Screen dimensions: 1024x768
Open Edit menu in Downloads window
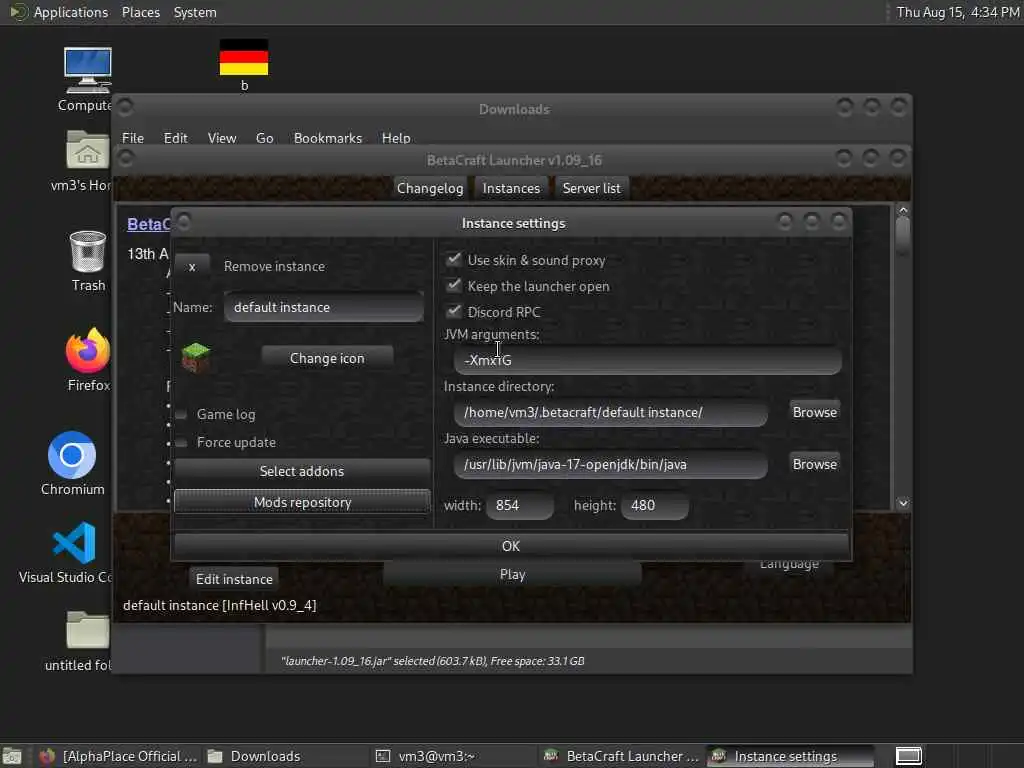175,138
